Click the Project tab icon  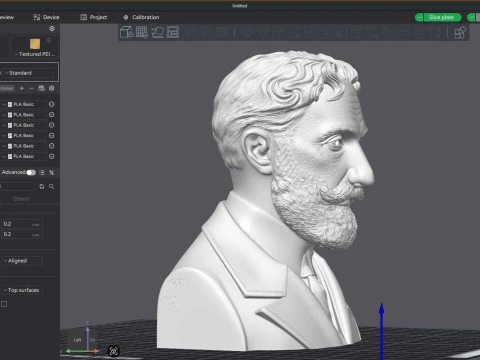point(84,17)
